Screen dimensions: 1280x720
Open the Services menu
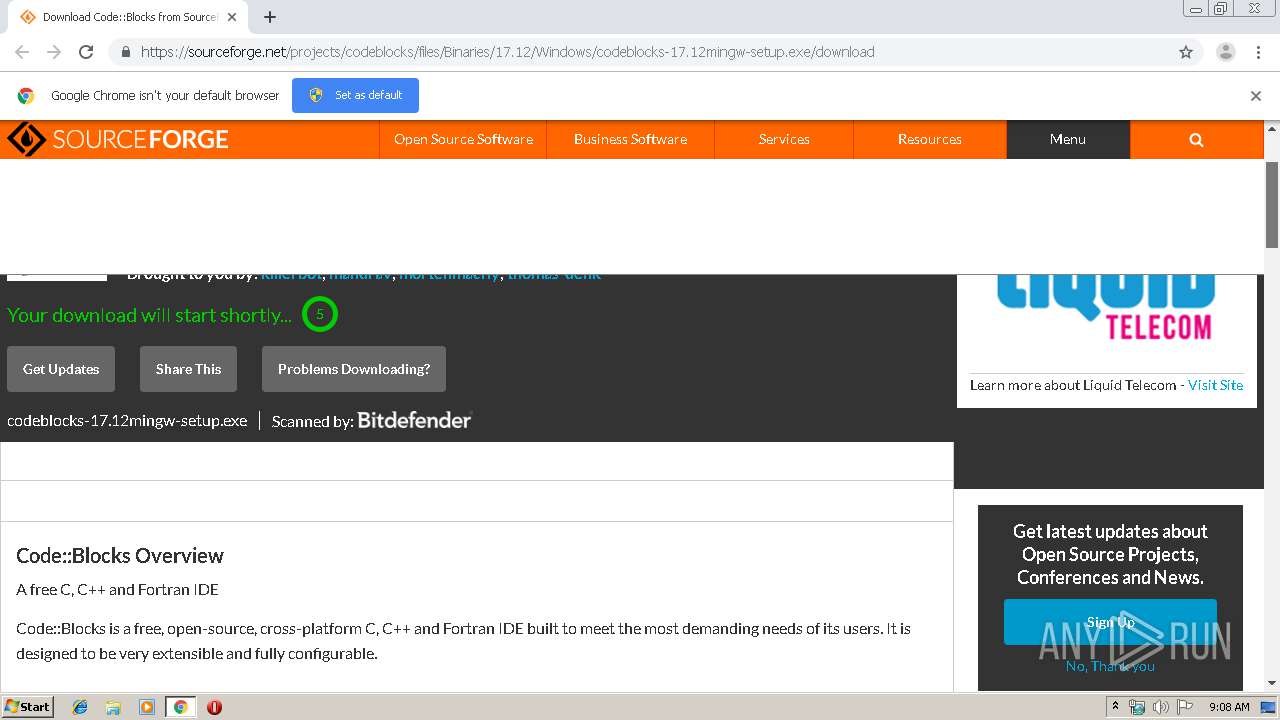[784, 140]
